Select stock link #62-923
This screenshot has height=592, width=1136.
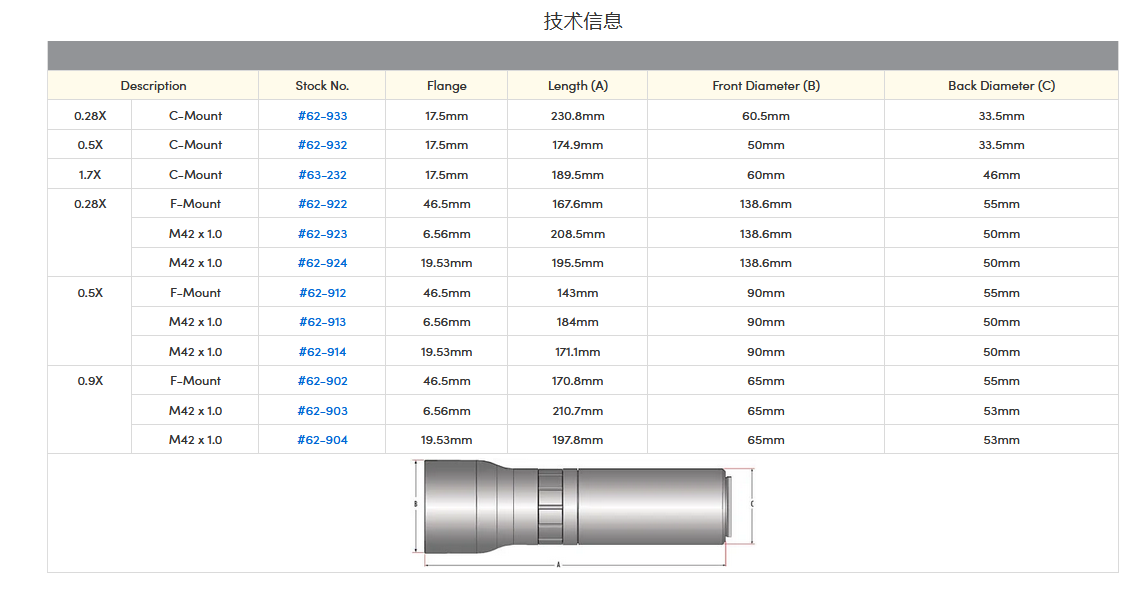322,234
